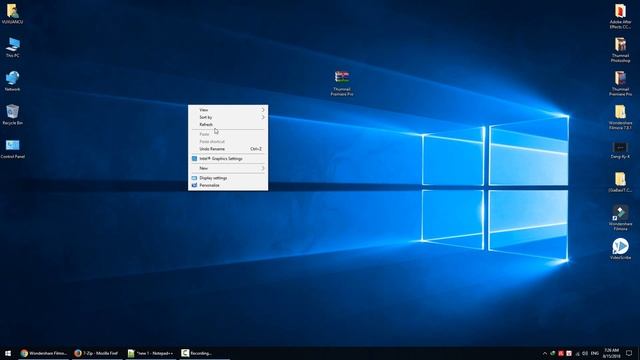
Task: Open the taskbar clock and date
Action: click(611, 353)
